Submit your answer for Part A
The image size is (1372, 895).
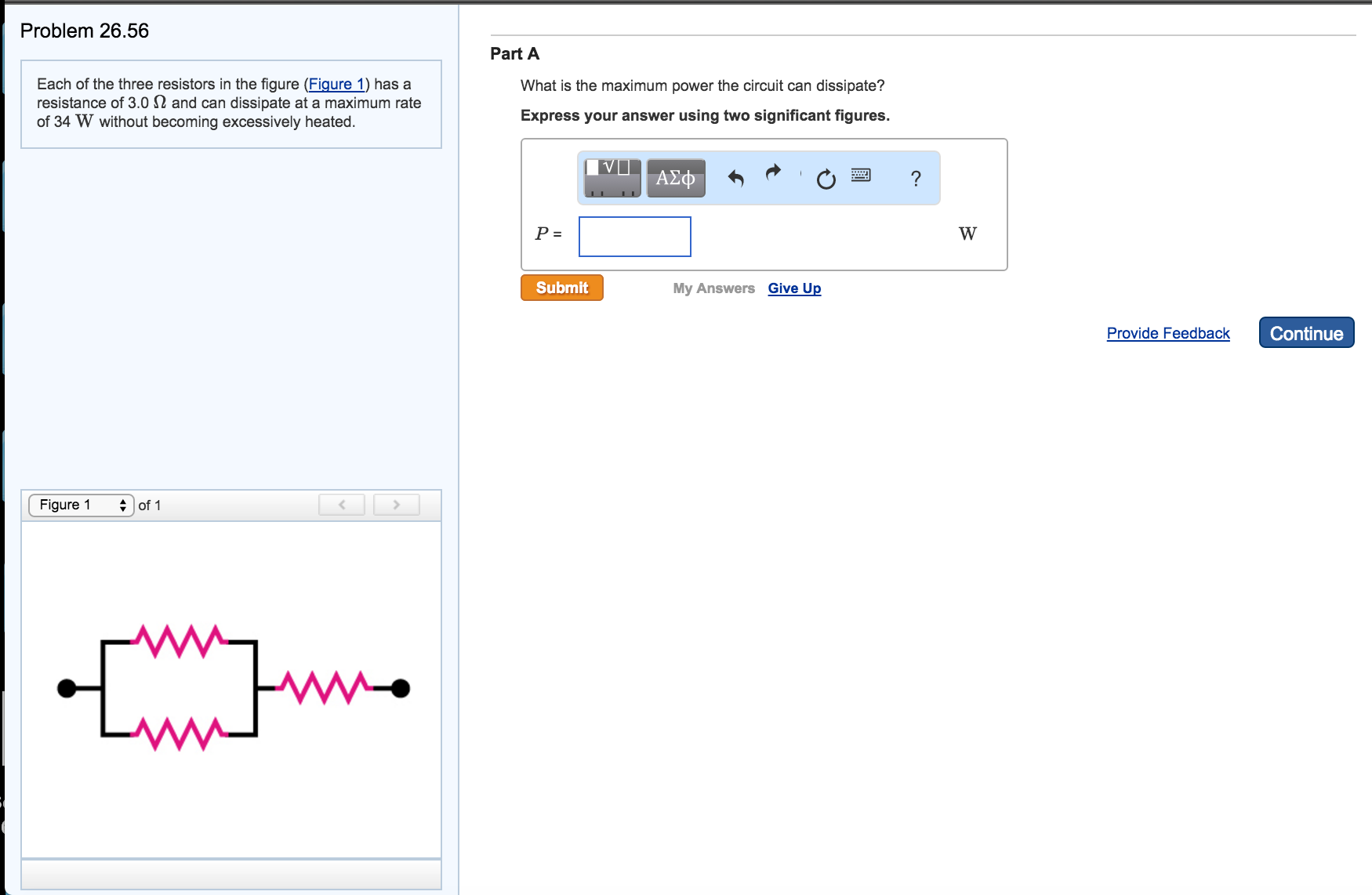[x=561, y=288]
